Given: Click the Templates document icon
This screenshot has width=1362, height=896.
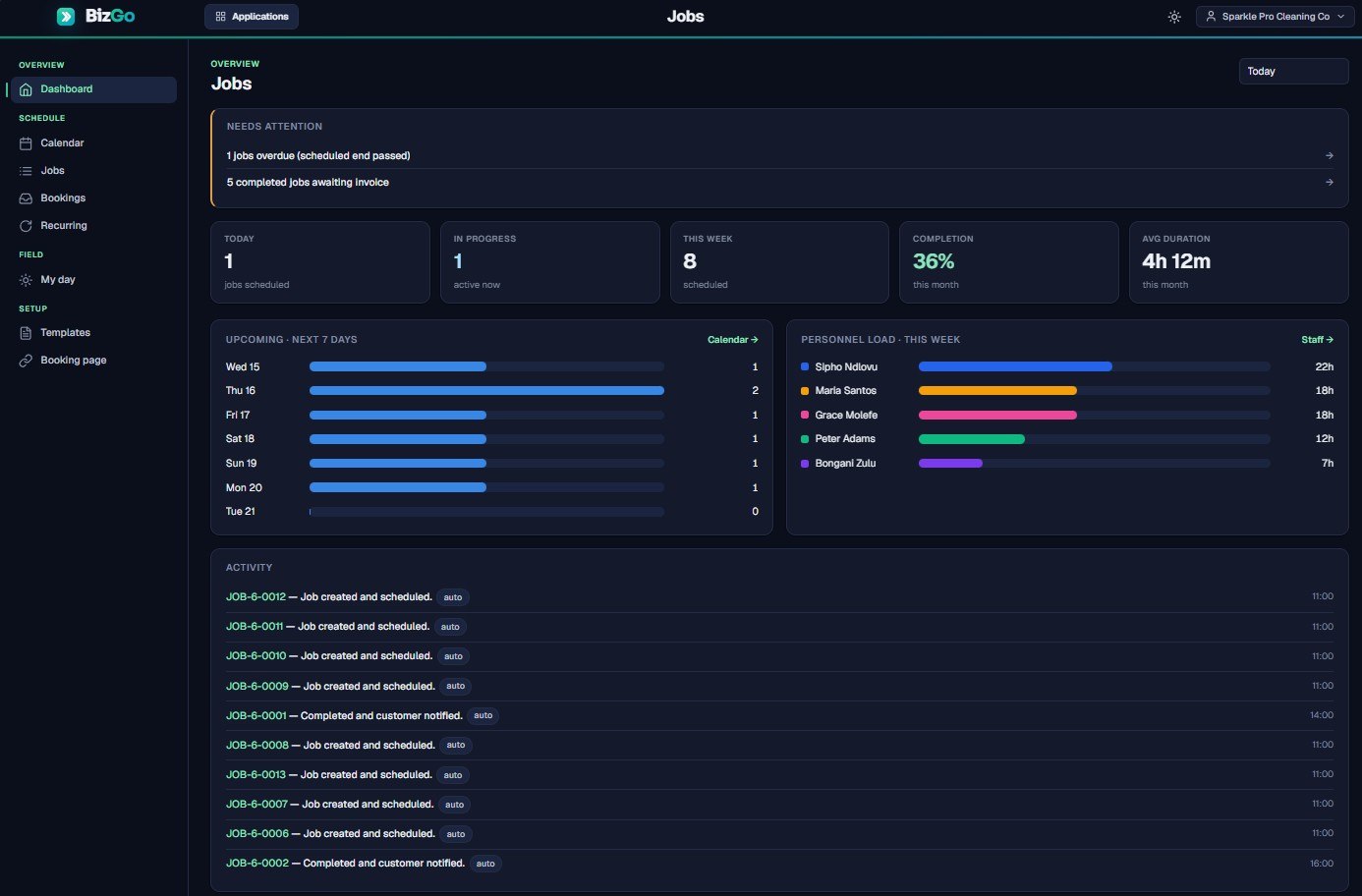Looking at the screenshot, I should [x=26, y=333].
